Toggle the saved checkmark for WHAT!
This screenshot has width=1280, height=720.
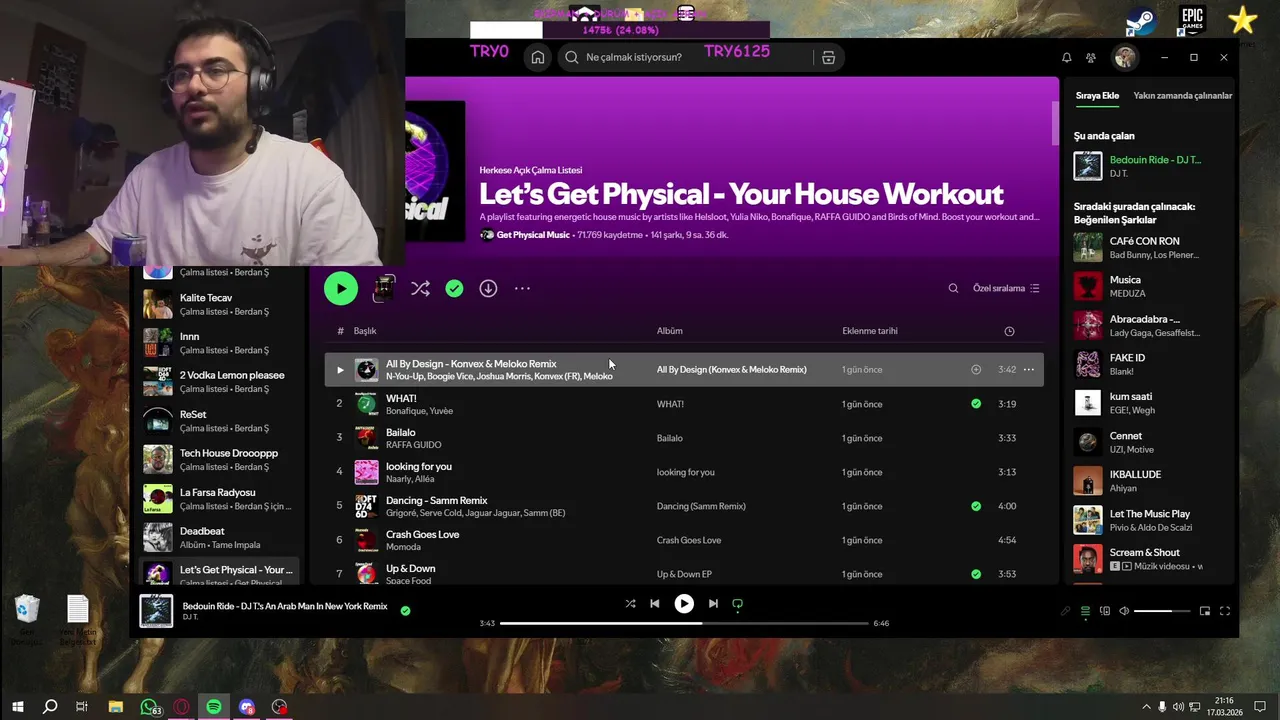976,404
